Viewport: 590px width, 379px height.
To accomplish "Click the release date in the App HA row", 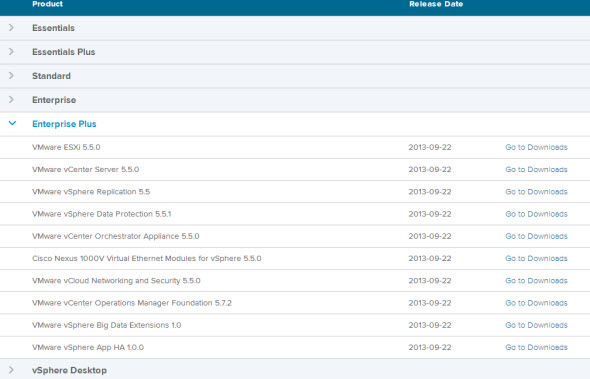I will coord(430,347).
